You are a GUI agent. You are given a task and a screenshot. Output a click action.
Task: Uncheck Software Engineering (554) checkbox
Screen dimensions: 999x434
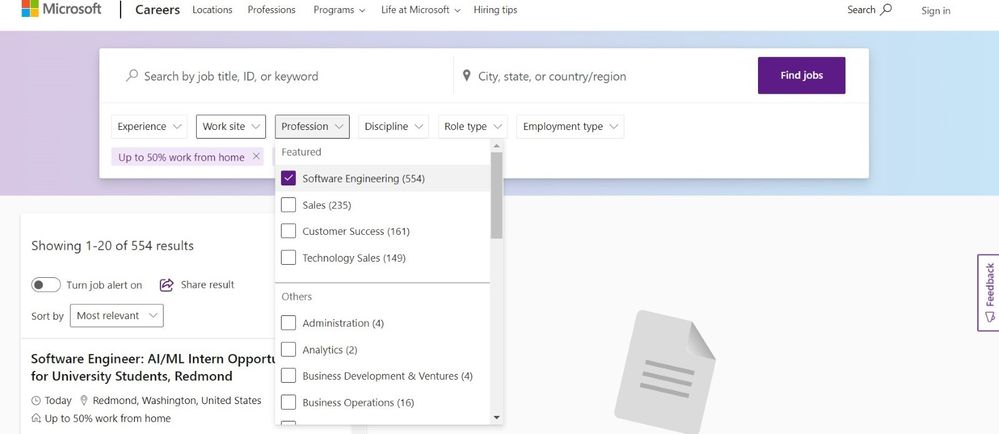click(289, 178)
